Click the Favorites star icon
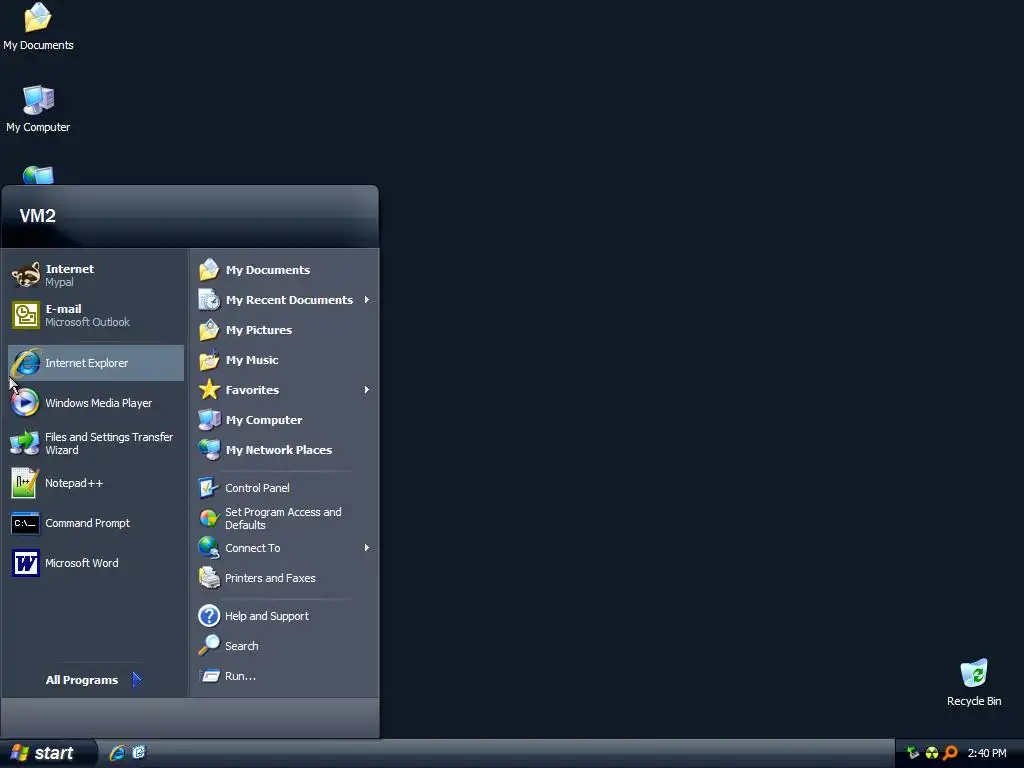The image size is (1024, 768). (x=209, y=390)
